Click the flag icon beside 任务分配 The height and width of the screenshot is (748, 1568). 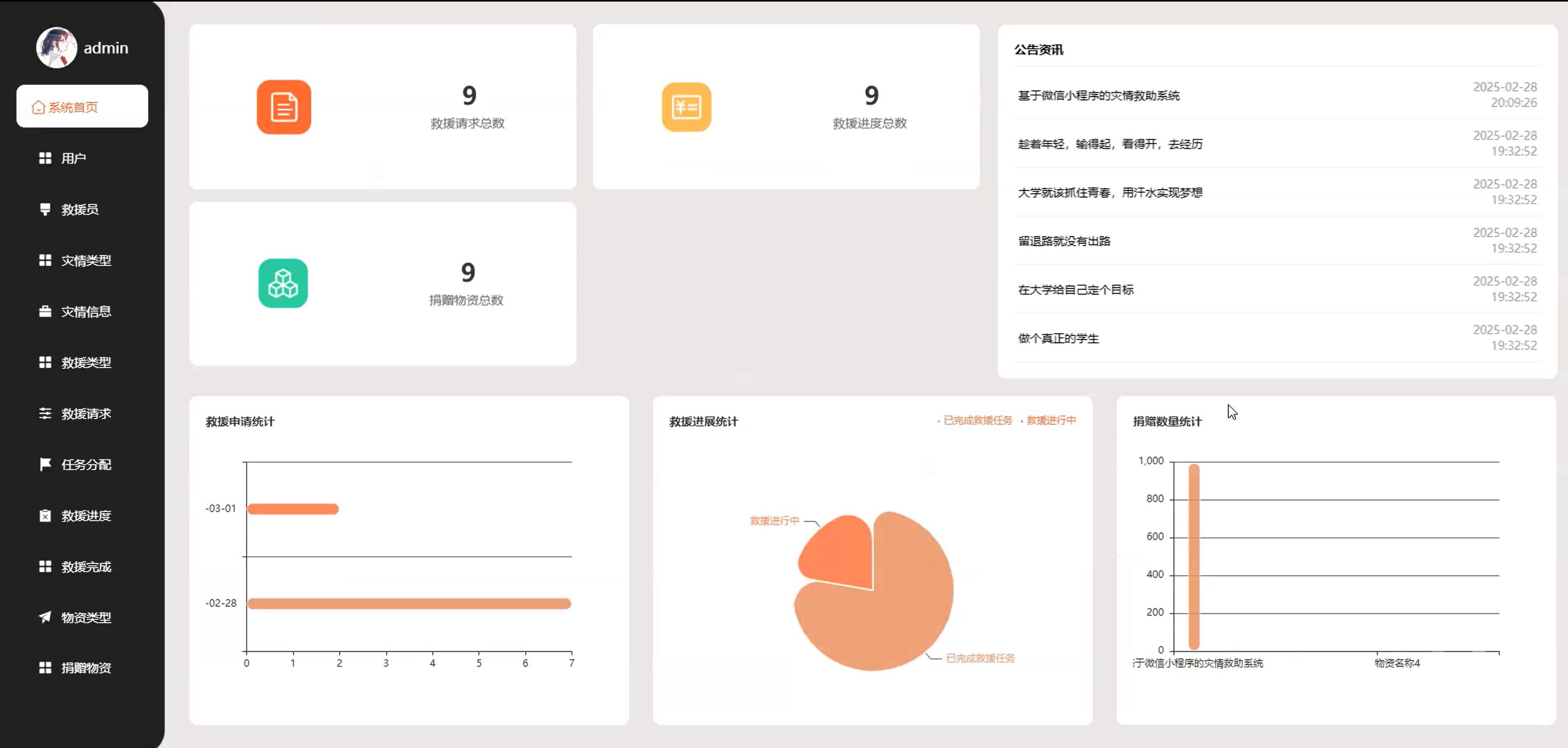coord(45,464)
